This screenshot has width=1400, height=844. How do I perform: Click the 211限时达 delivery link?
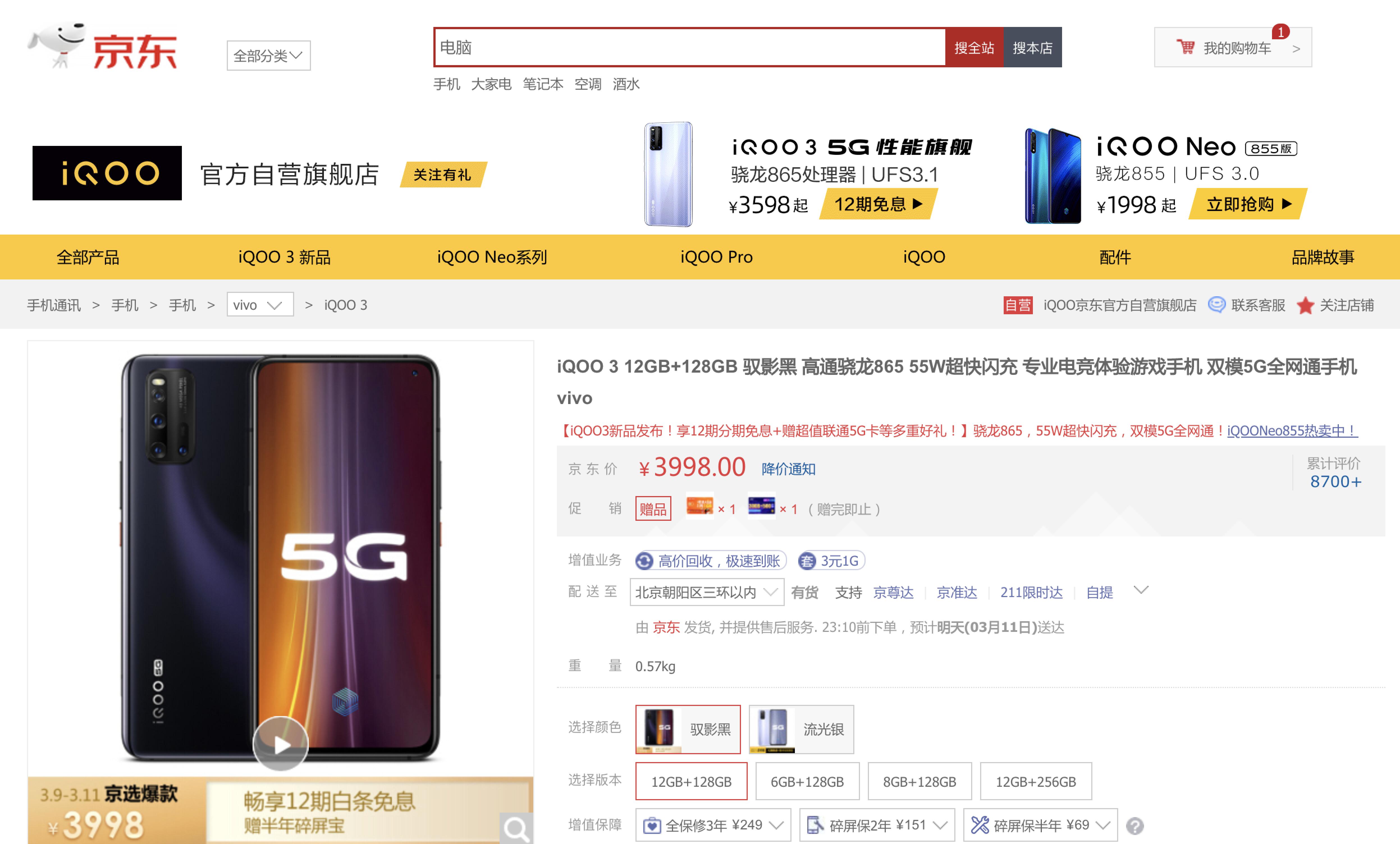[1031, 592]
